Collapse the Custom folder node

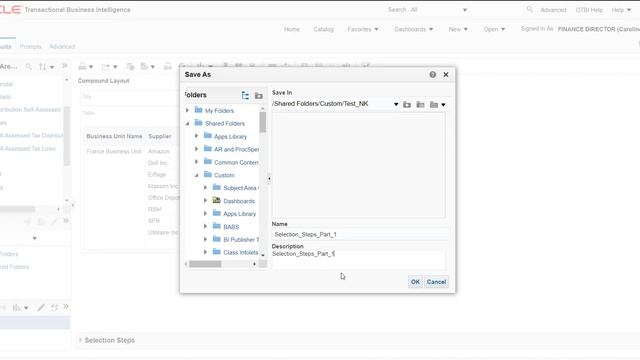tap(196, 175)
